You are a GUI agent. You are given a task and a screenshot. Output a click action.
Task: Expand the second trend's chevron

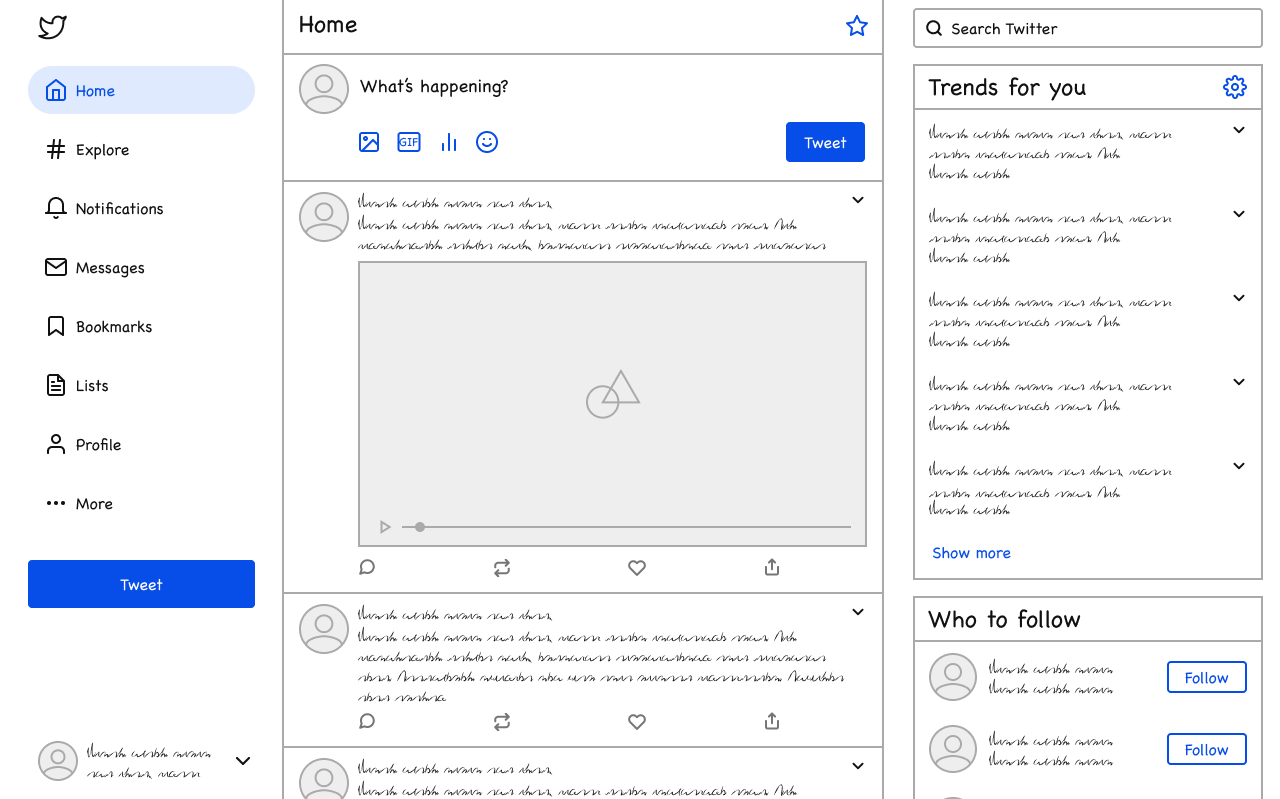coord(1239,214)
